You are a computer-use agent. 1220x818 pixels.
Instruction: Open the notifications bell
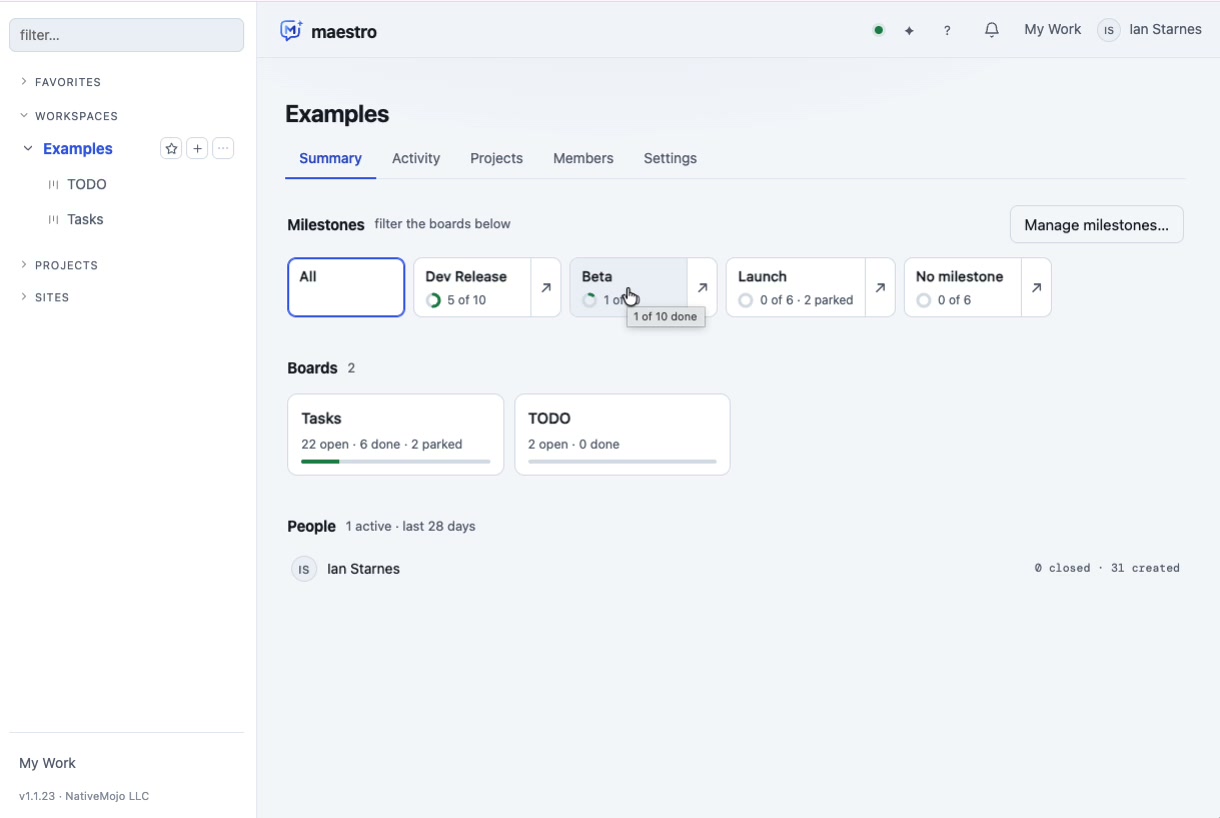point(991,30)
